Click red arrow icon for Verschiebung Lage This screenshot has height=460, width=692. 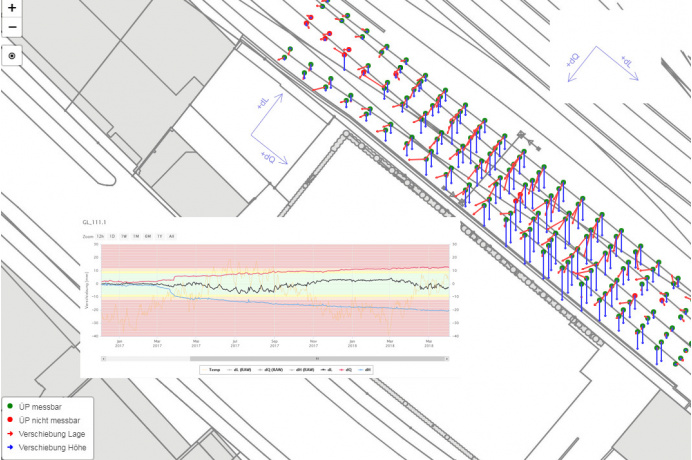(x=10, y=435)
